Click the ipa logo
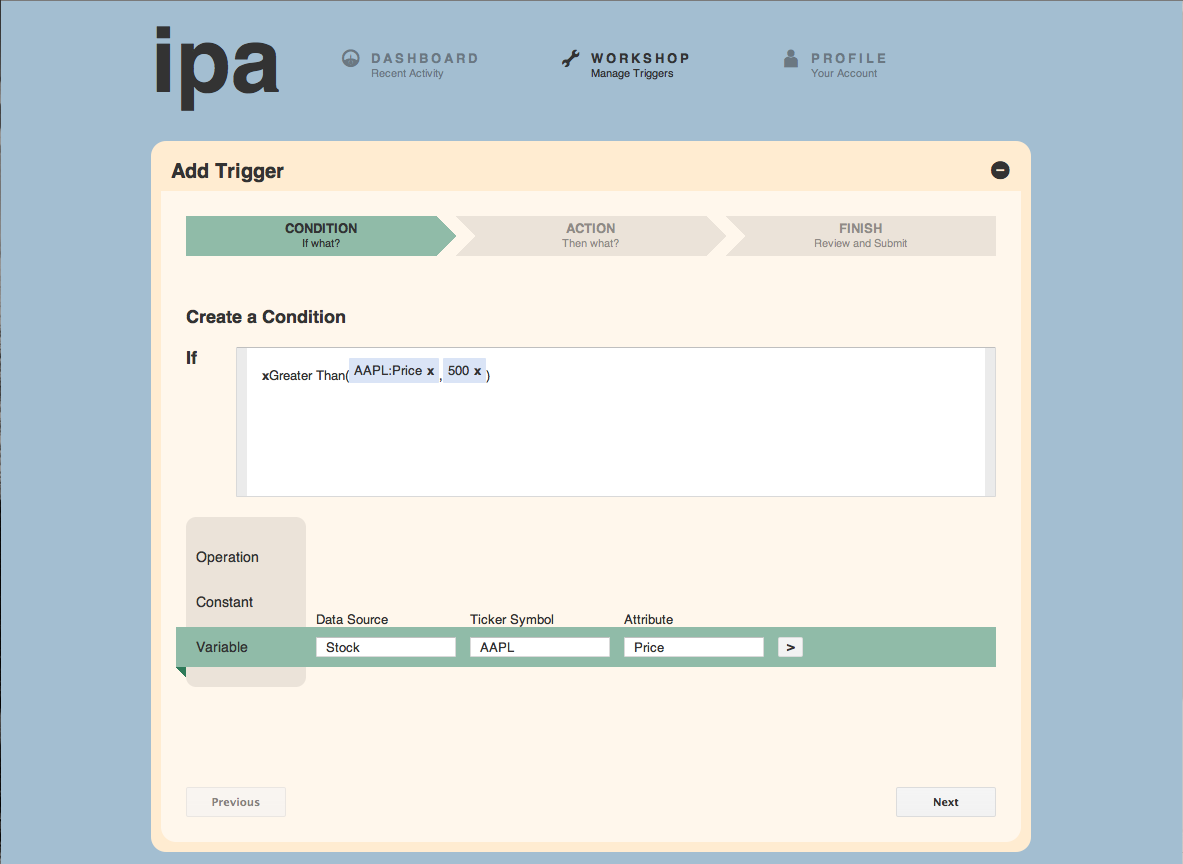 (217, 63)
